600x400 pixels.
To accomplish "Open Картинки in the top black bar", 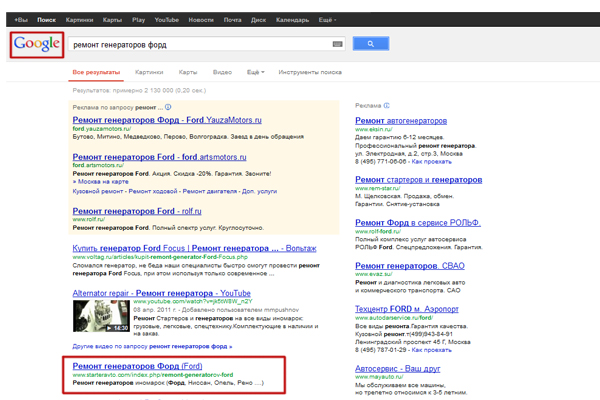I will 79,20.
